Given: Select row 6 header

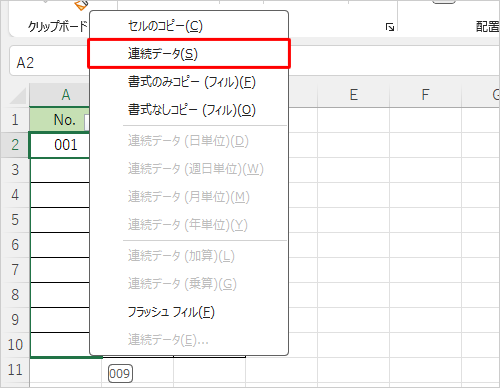Looking at the screenshot, I should pyautogui.click(x=15, y=245).
